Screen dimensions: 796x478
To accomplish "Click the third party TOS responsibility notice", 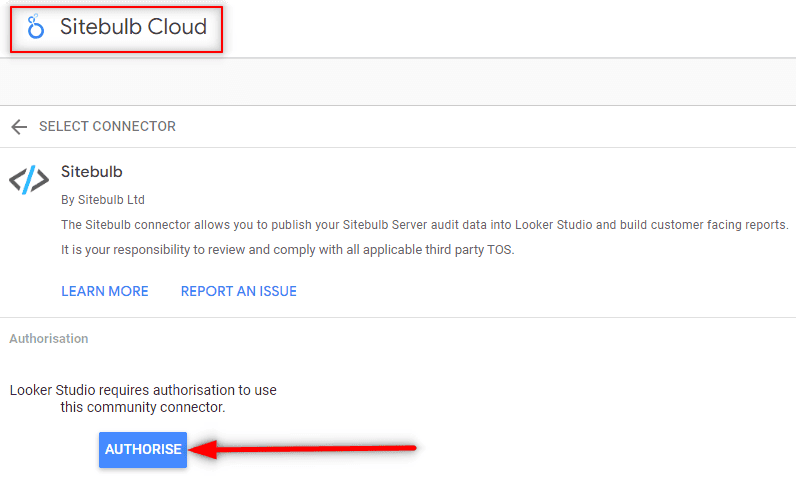I will pos(288,250).
